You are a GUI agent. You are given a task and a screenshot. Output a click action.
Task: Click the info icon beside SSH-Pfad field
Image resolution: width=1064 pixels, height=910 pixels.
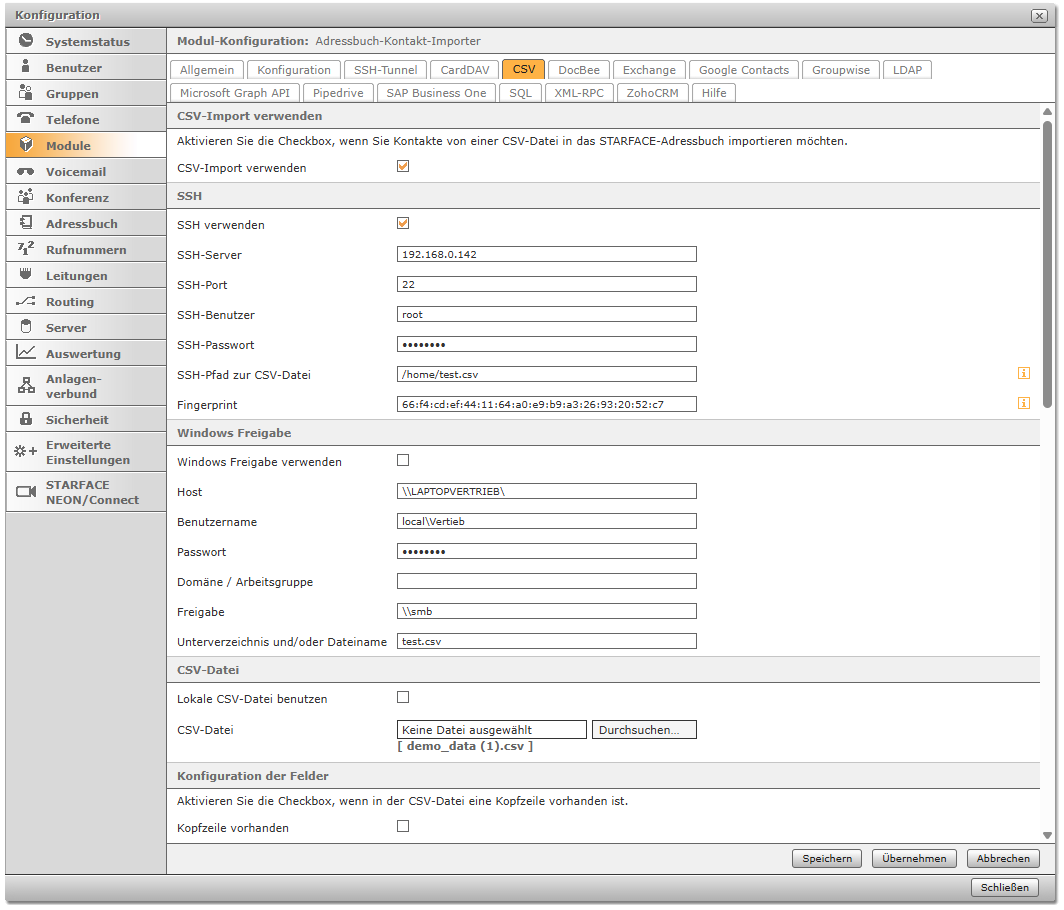pos(1023,374)
